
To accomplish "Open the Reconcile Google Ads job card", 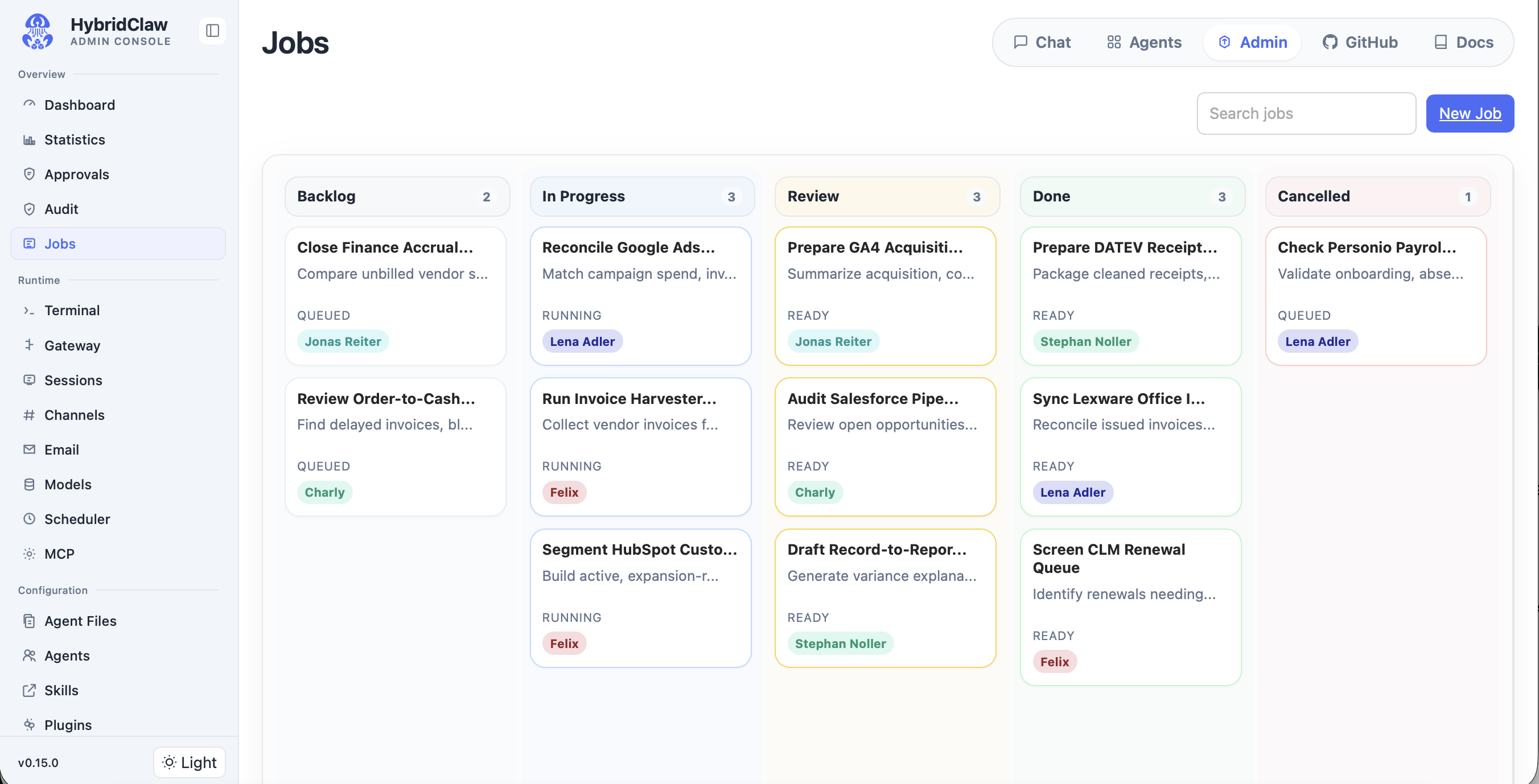I will pos(640,296).
